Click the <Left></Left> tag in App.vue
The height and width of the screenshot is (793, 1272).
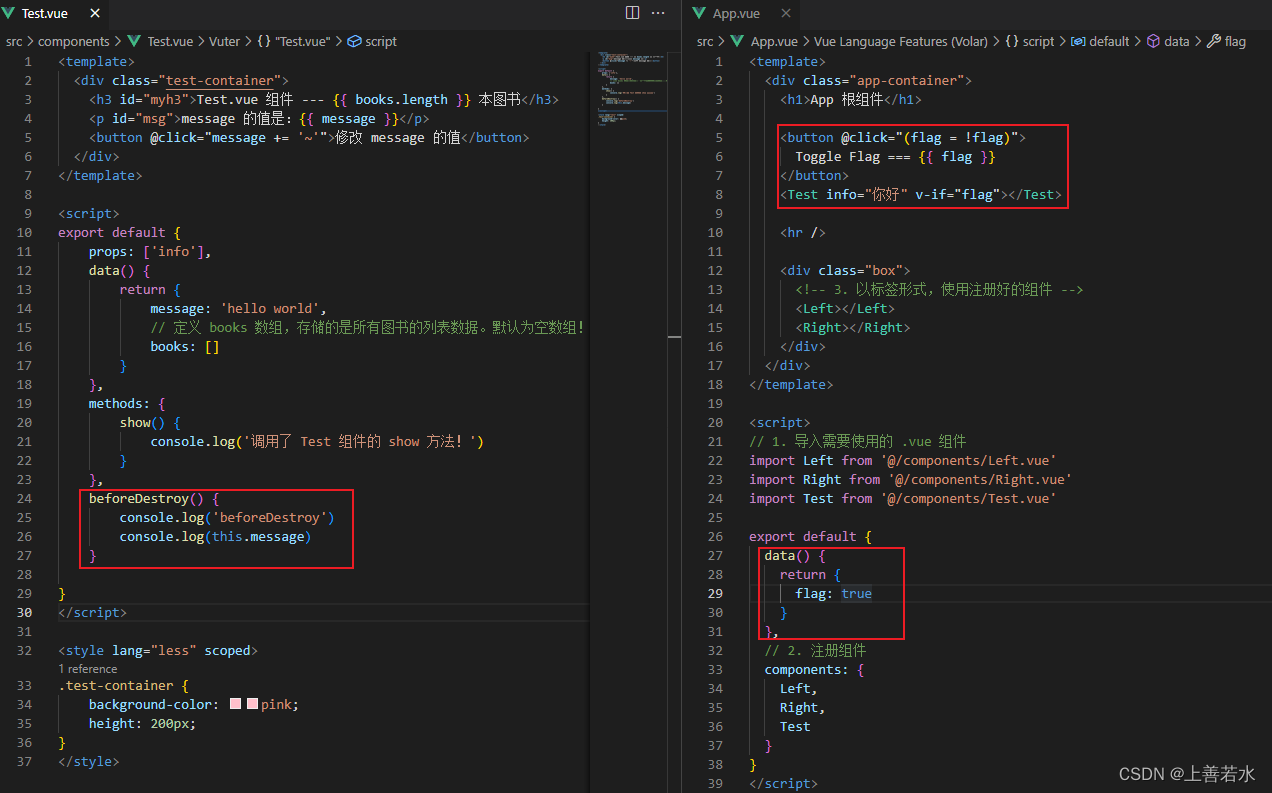[845, 308]
